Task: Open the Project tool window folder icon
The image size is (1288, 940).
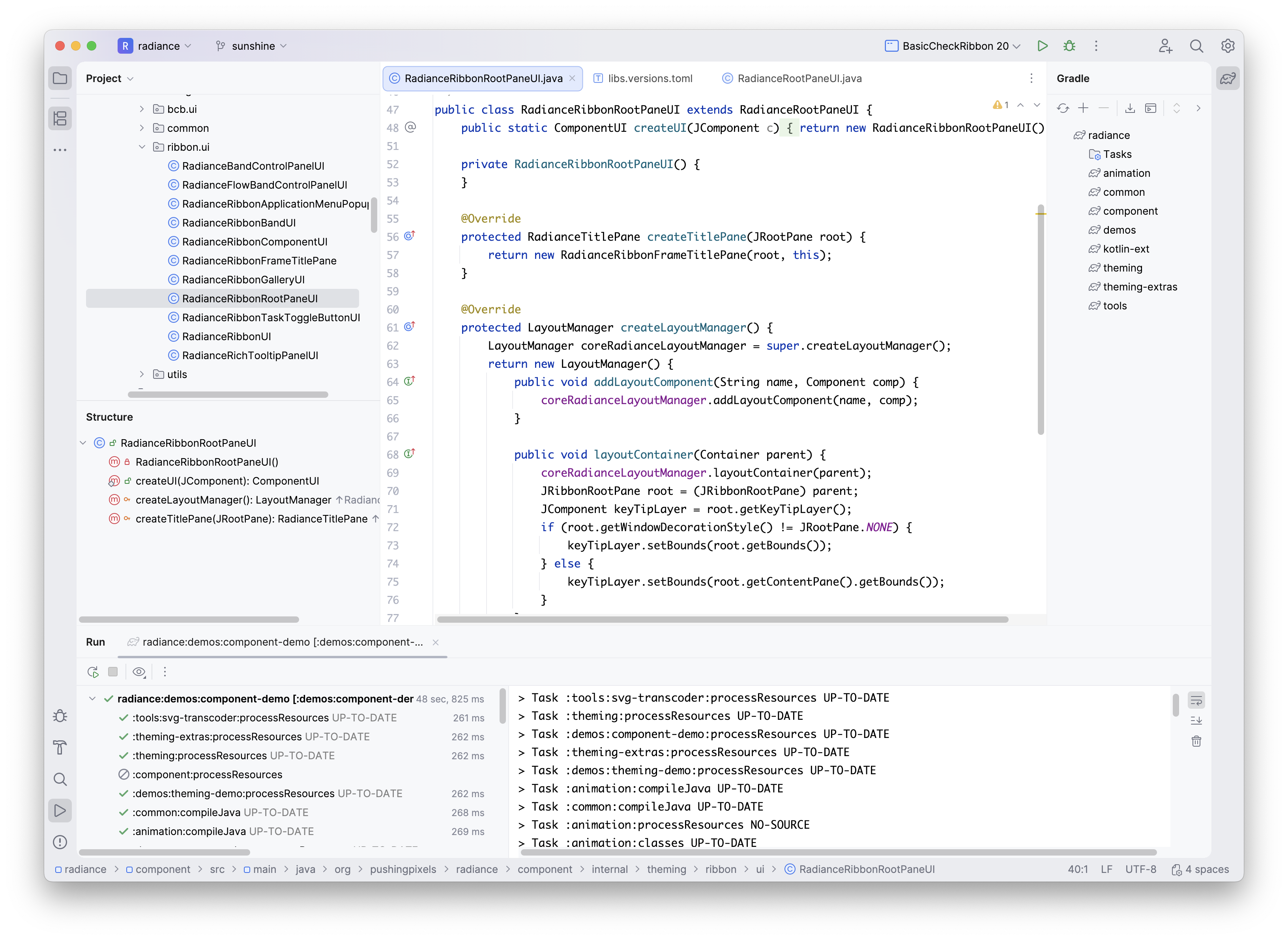Action: tap(60, 78)
